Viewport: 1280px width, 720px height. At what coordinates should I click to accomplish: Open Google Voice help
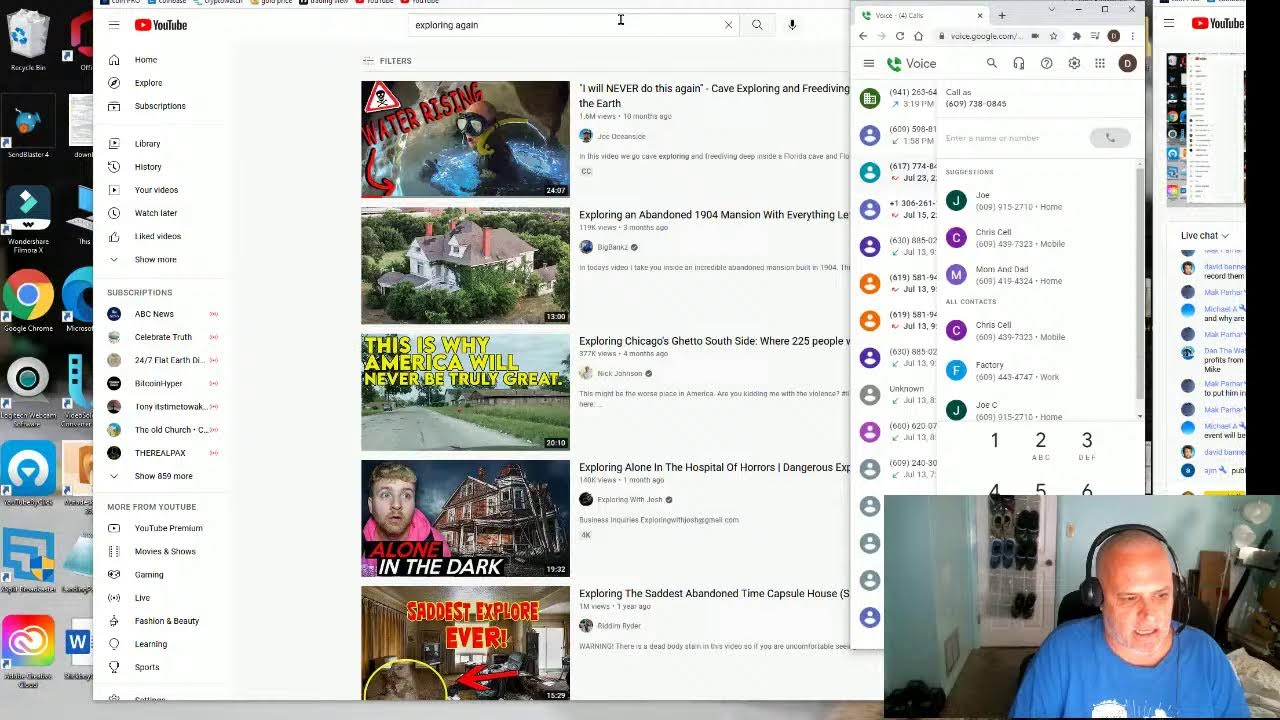click(x=1047, y=63)
